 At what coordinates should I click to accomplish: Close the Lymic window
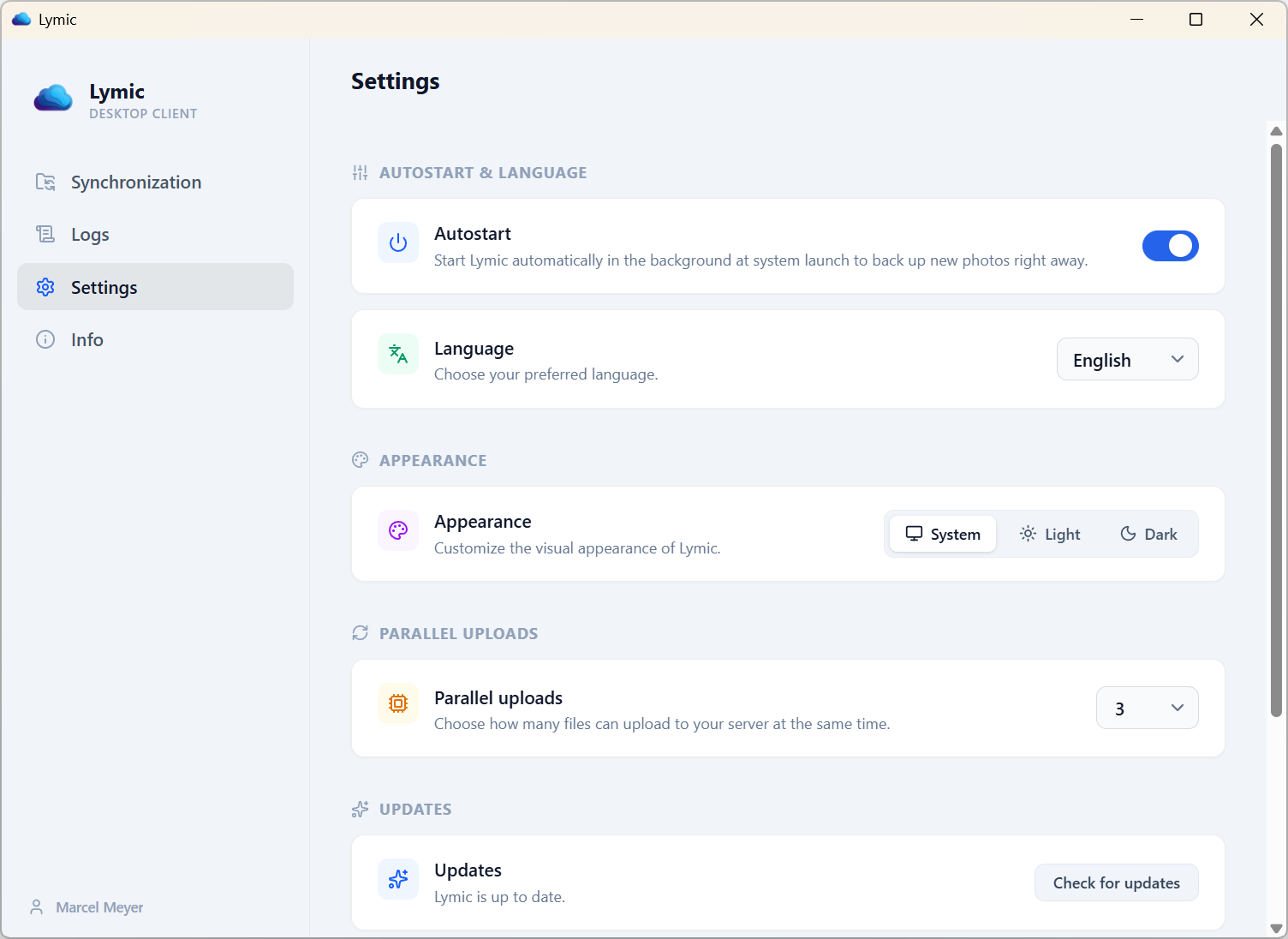[1256, 19]
